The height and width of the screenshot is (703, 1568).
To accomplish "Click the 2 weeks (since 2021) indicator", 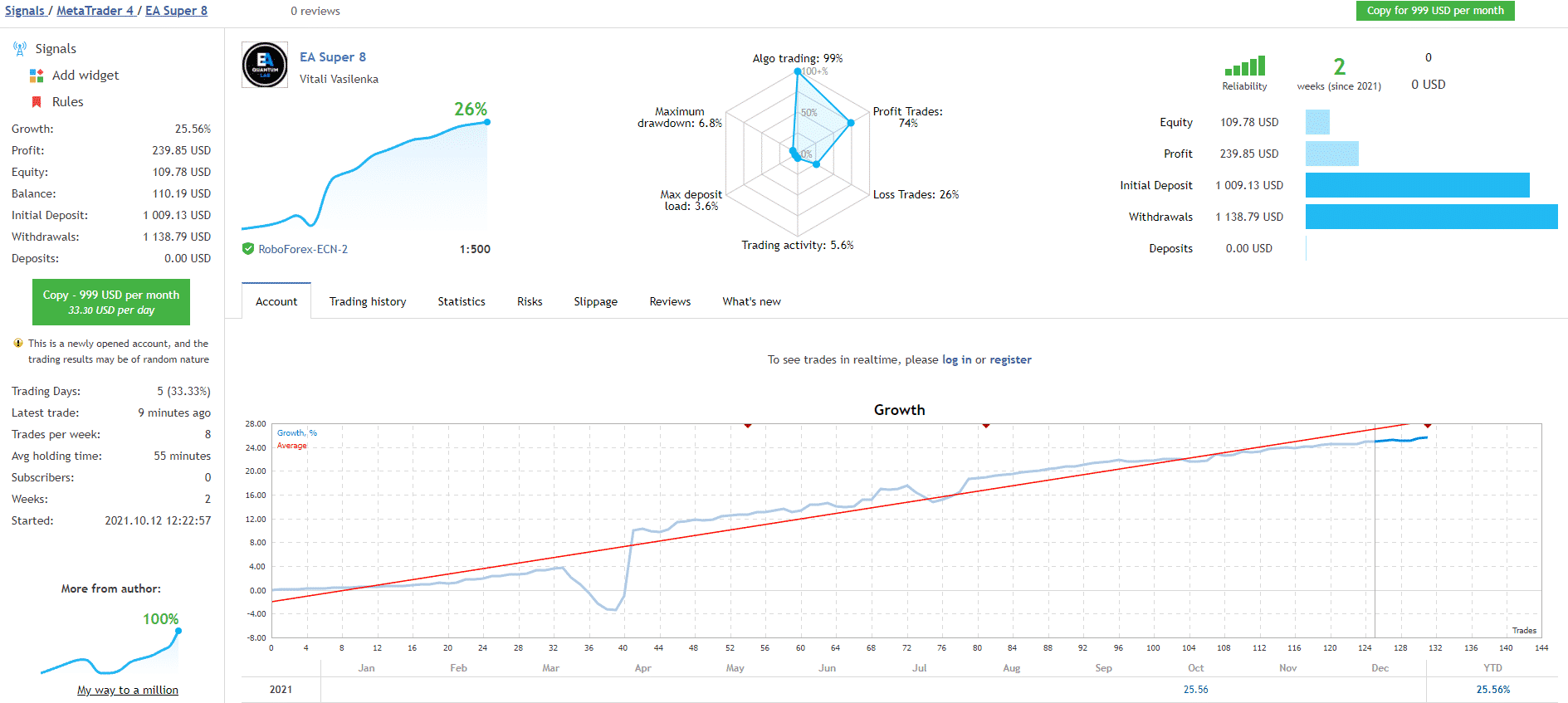I will click(1339, 73).
